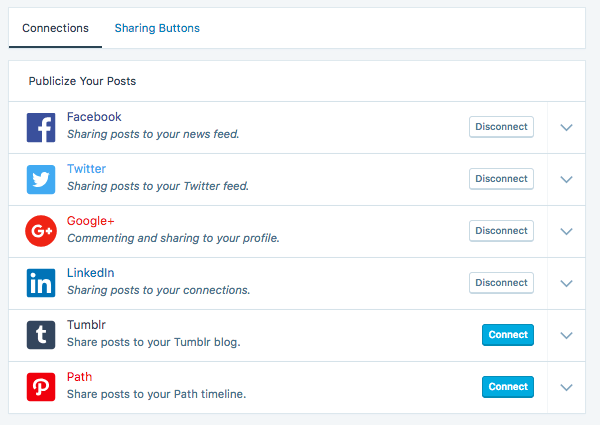Click the Facebook logo icon
600x425 pixels.
[x=41, y=127]
